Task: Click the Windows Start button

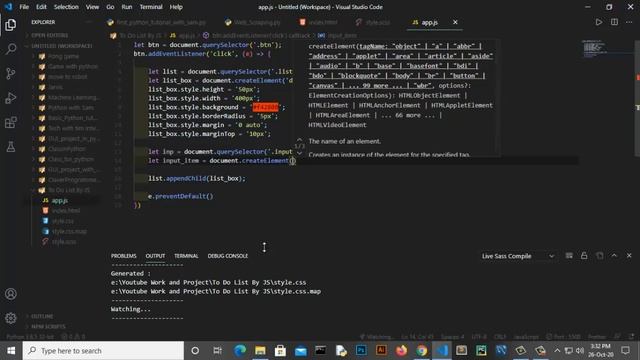Action: 11,350
